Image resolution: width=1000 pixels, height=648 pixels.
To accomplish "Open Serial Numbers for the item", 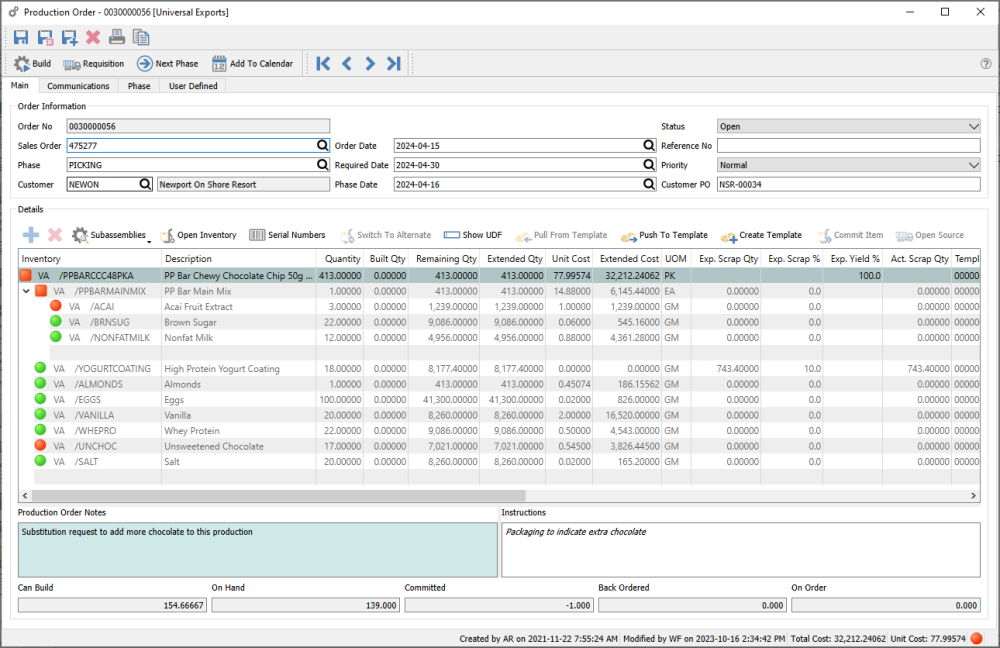I will click(x=287, y=235).
